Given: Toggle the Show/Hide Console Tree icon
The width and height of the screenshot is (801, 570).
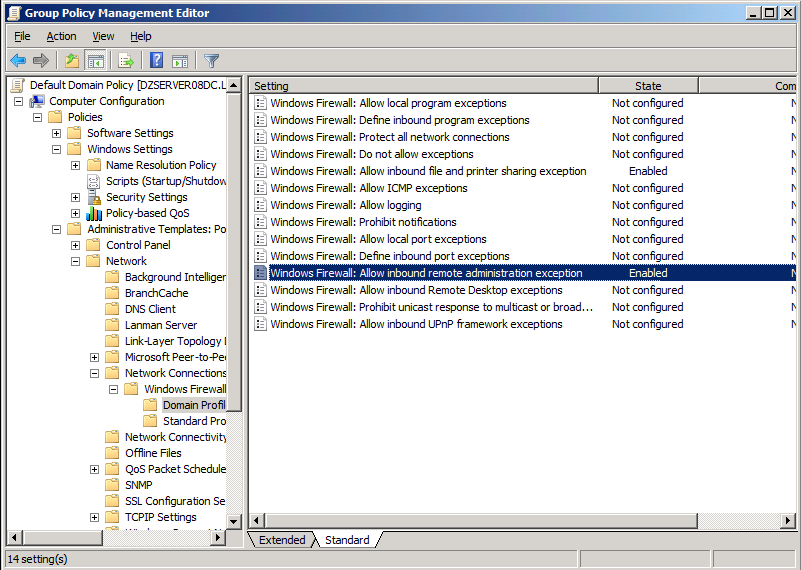Looking at the screenshot, I should pos(96,61).
